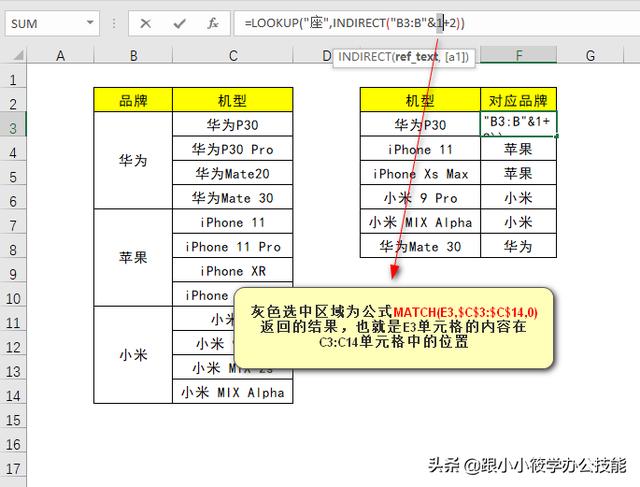Click the 小米 9 Pro cell
The width and height of the screenshot is (640, 487).
pos(420,198)
